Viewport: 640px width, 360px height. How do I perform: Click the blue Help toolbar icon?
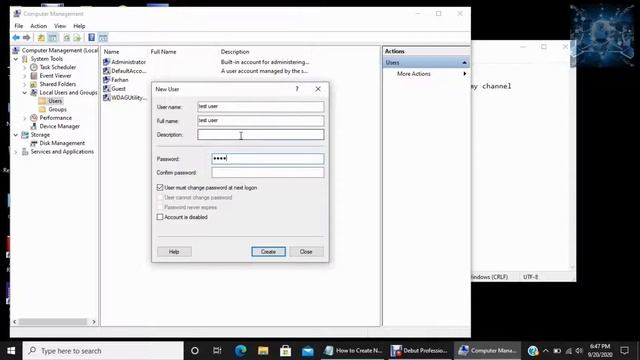click(x=91, y=38)
